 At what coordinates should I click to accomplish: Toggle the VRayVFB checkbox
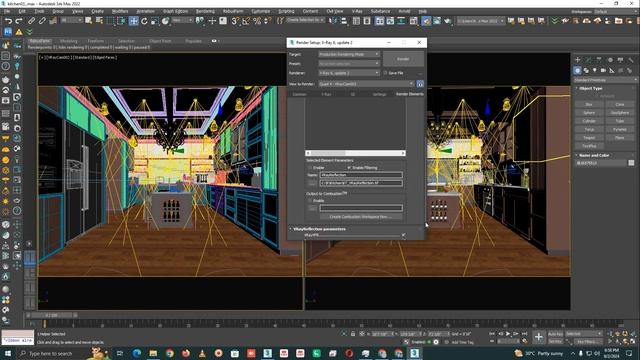point(403,235)
